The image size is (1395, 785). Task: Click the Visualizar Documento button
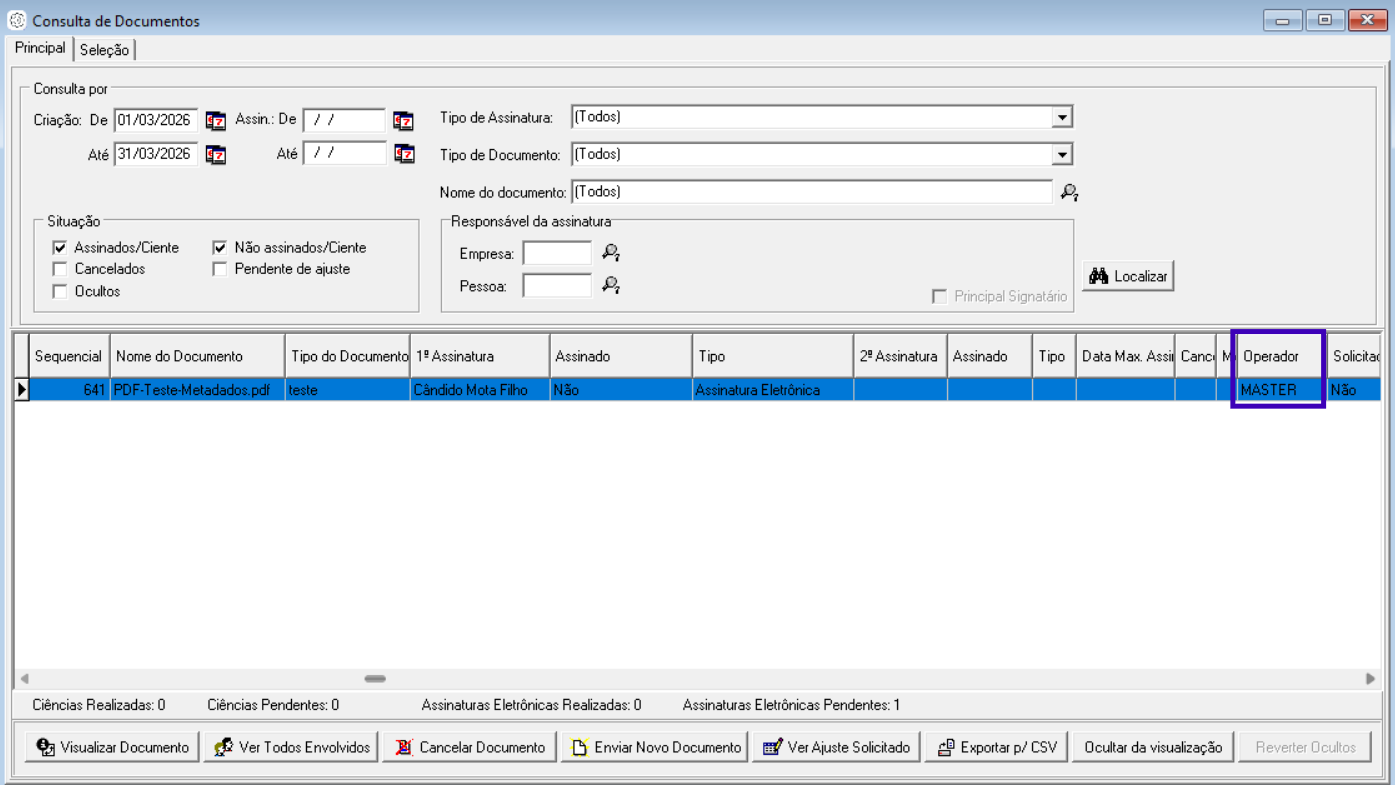click(x=112, y=747)
